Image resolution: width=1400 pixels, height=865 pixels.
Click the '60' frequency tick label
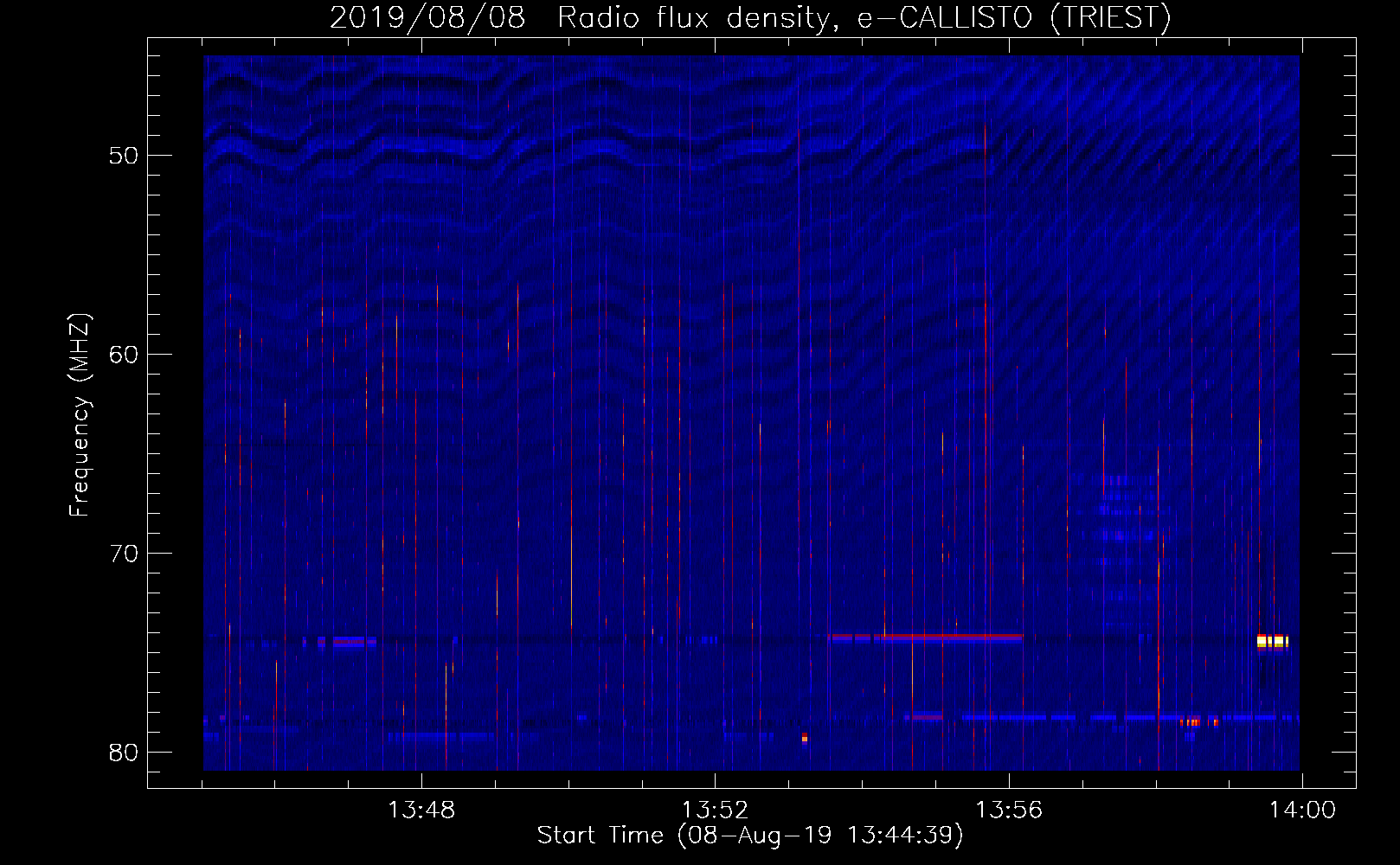[124, 355]
